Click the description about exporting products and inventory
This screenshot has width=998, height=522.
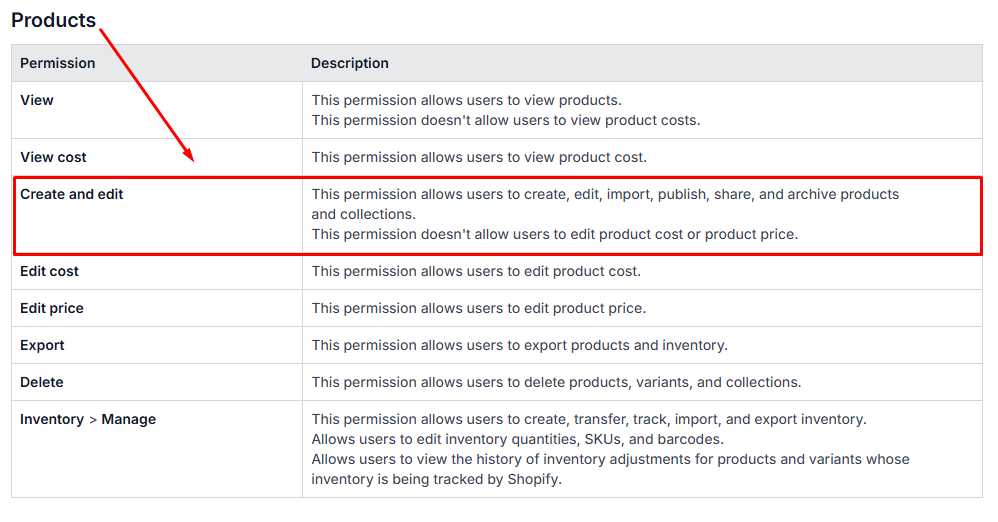point(519,345)
